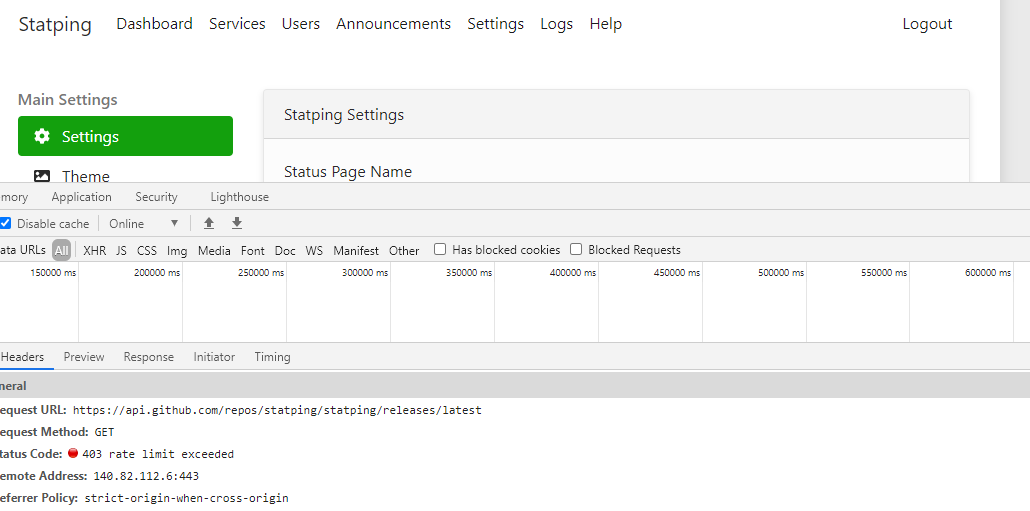The image size is (1030, 511).
Task: Switch to the Preview tab
Action: (84, 357)
